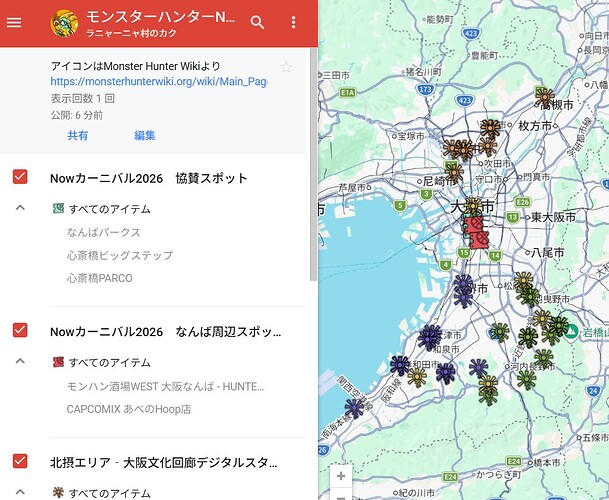
Task: Collapse the 協賛スポット item list
Action: 20,208
